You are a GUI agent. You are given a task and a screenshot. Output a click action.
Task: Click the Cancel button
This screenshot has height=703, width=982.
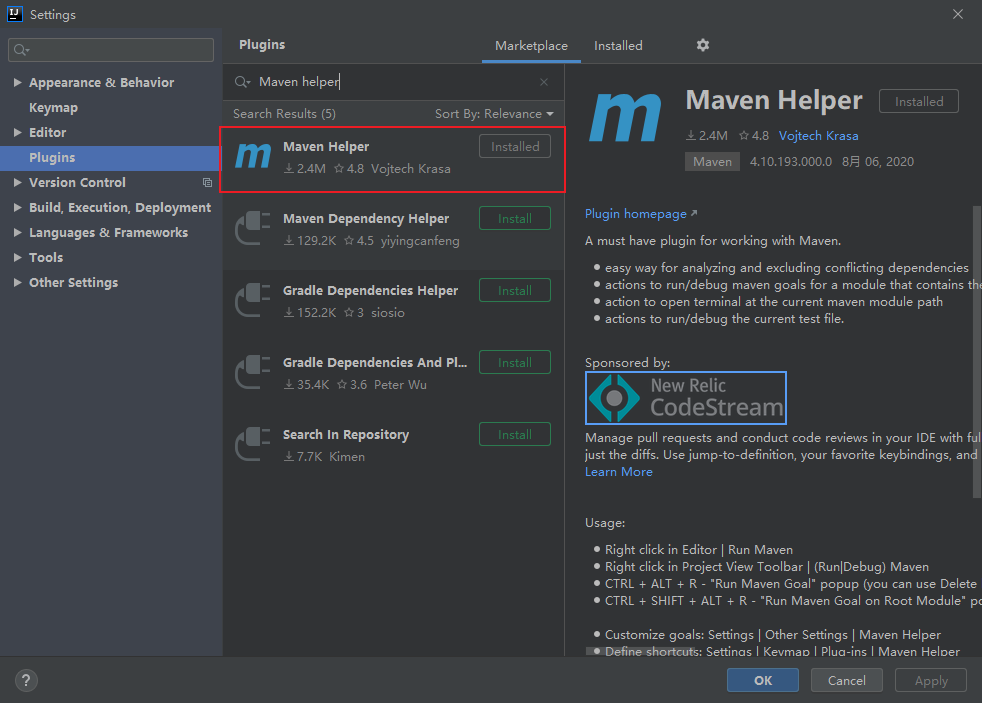[x=847, y=680]
